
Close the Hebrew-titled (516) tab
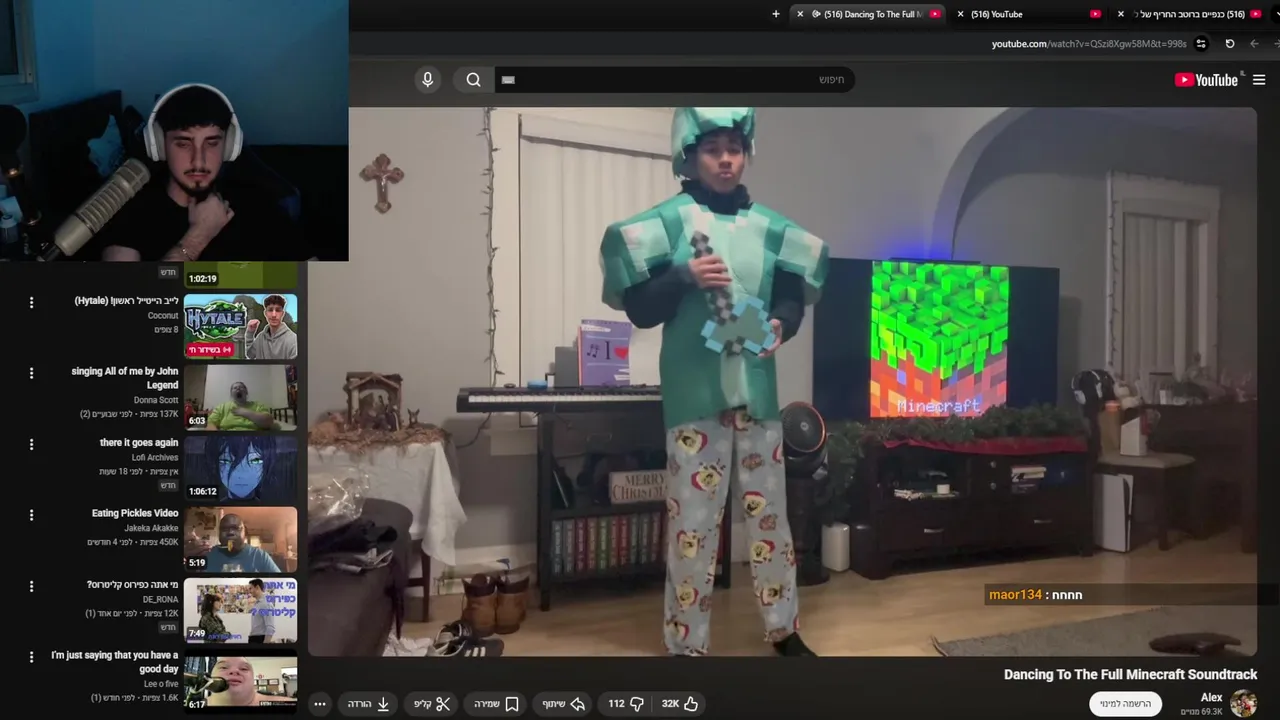(x=1121, y=14)
